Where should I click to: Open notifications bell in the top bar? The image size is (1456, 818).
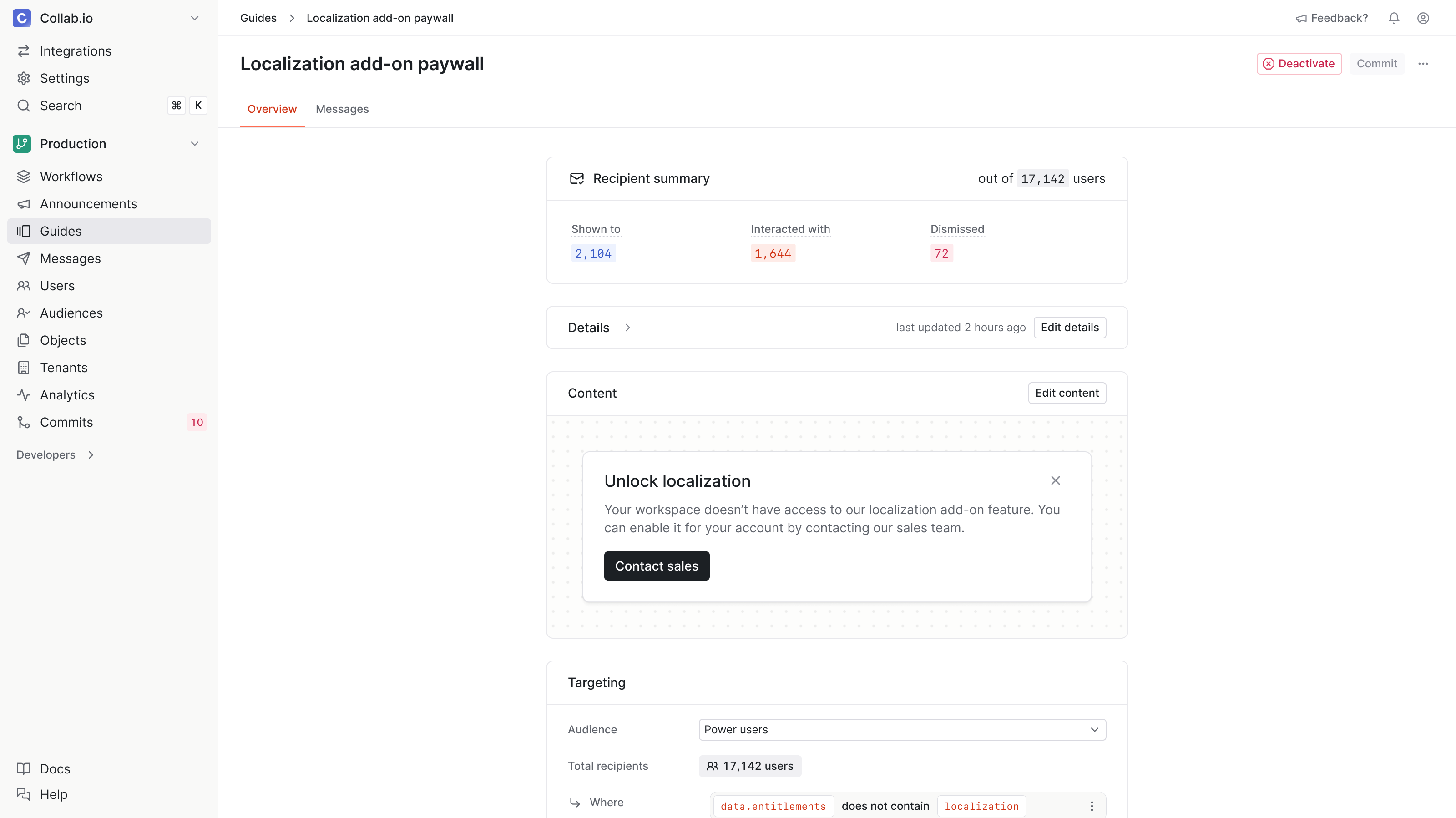pos(1393,18)
